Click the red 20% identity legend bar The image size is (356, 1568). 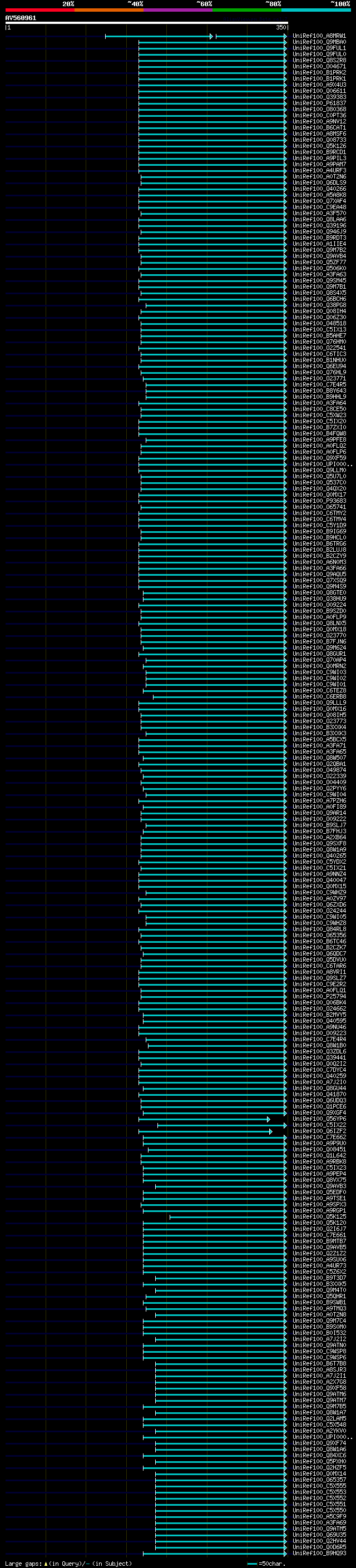[39, 10]
